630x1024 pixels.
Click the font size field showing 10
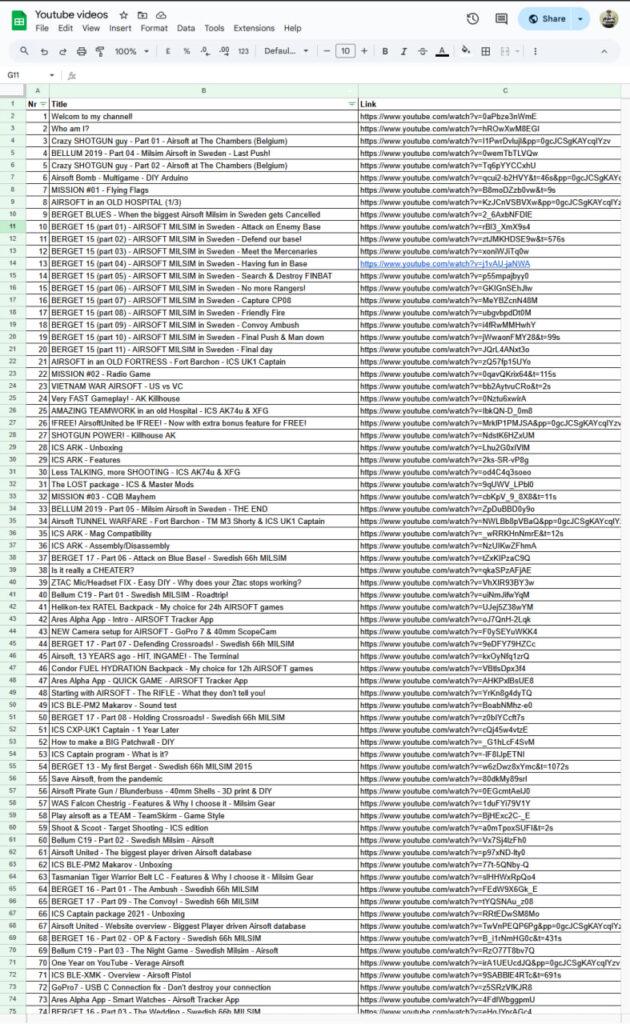click(x=344, y=51)
